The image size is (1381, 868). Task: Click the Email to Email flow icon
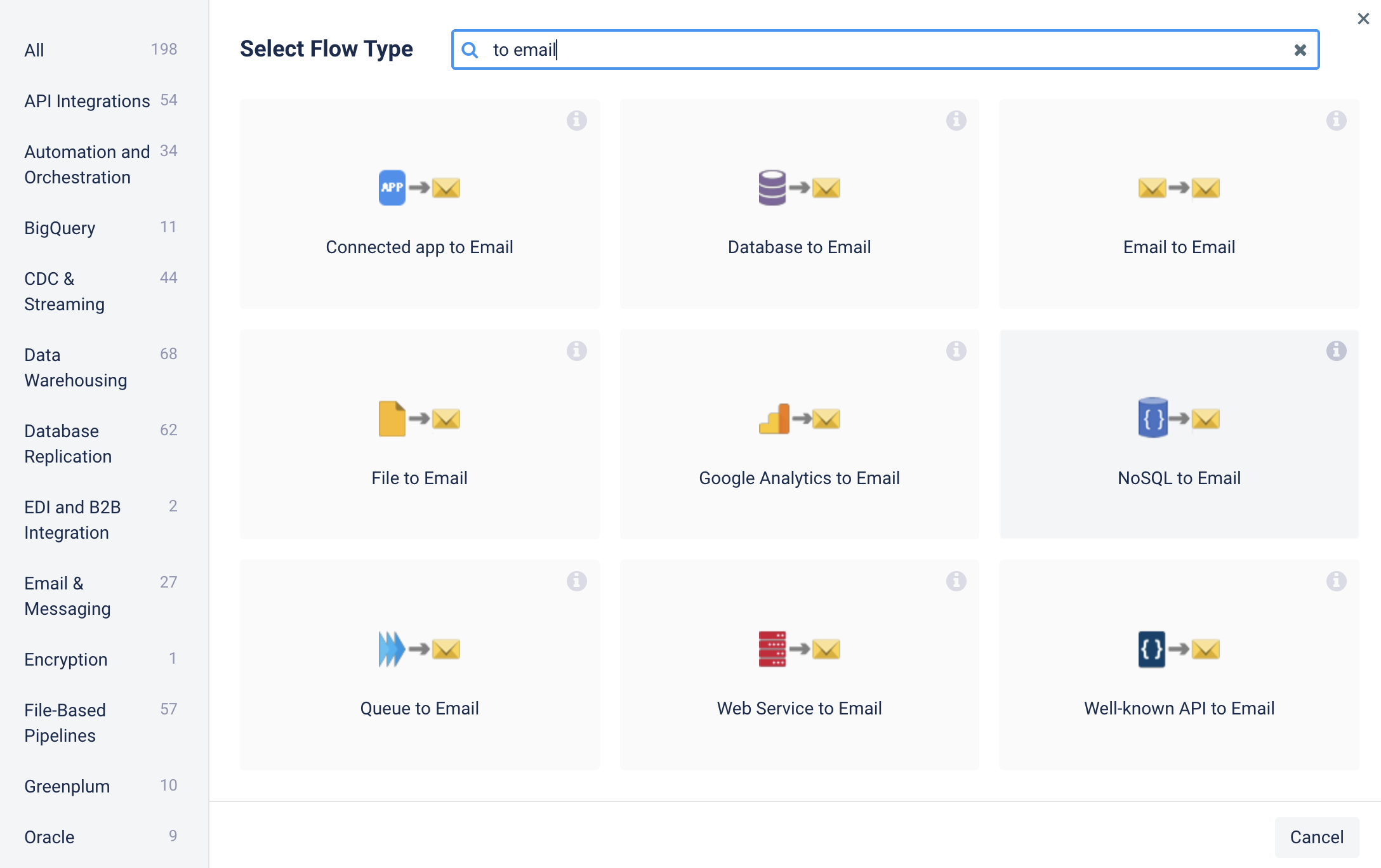click(x=1179, y=188)
